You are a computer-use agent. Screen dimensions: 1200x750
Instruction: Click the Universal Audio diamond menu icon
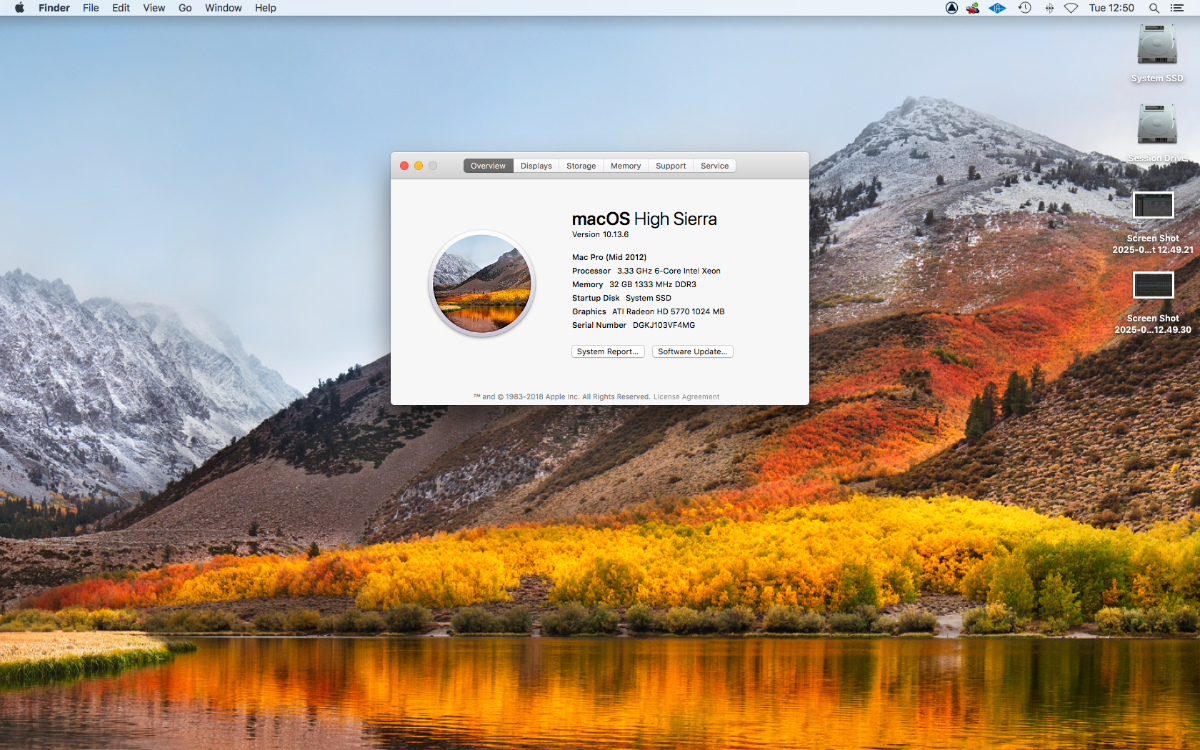coord(997,8)
